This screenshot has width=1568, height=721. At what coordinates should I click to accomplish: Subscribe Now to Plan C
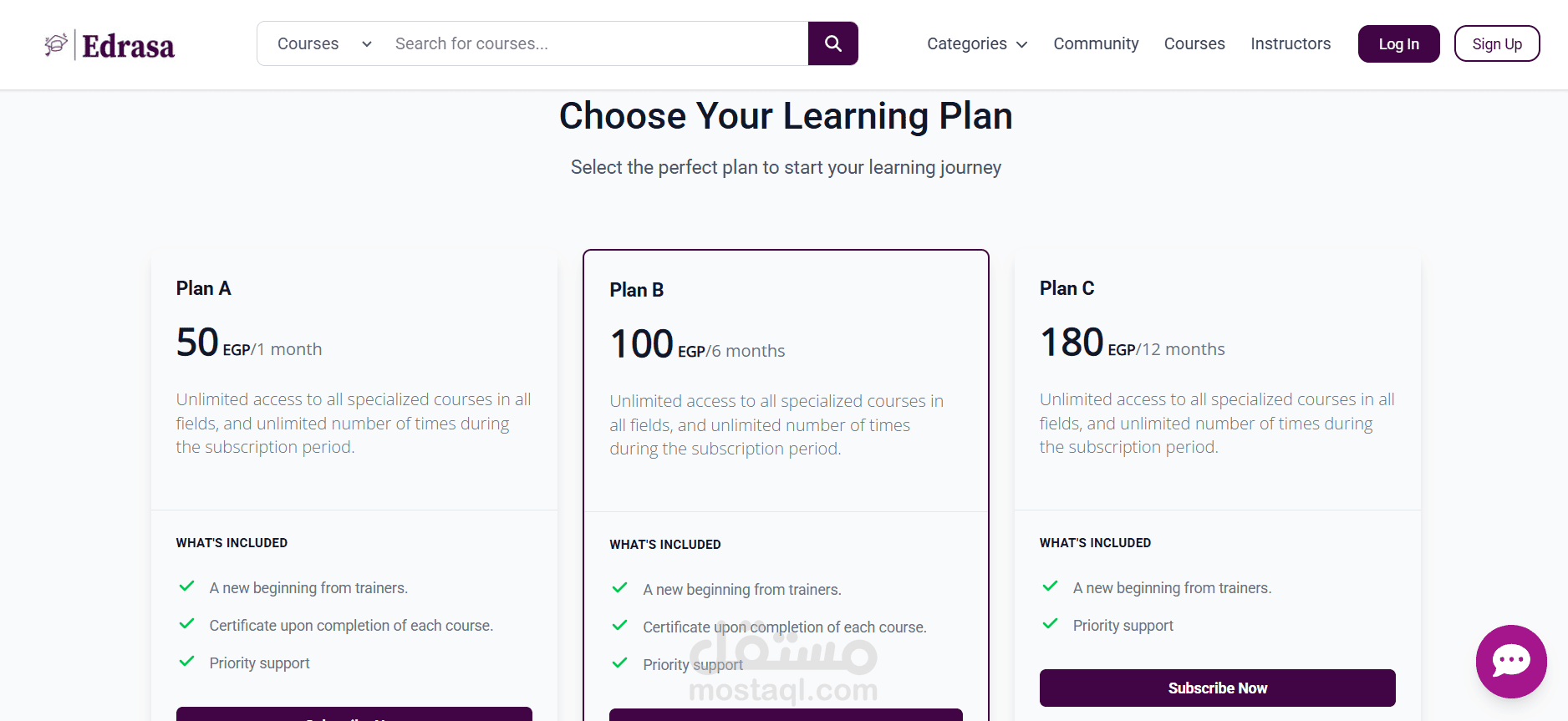click(1218, 688)
